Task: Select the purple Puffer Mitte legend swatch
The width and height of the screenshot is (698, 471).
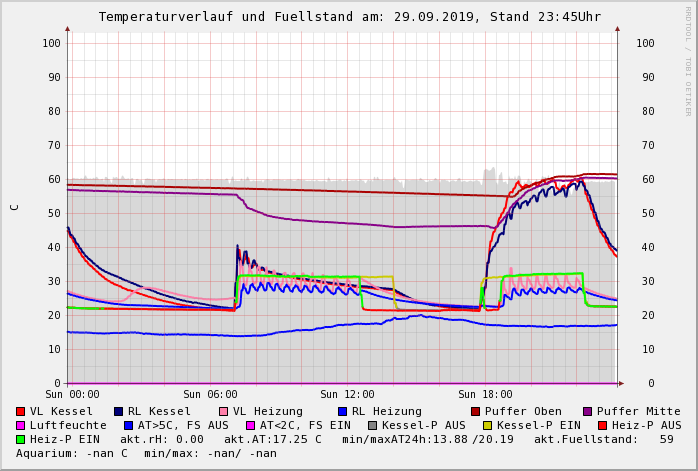Action: [x=587, y=411]
